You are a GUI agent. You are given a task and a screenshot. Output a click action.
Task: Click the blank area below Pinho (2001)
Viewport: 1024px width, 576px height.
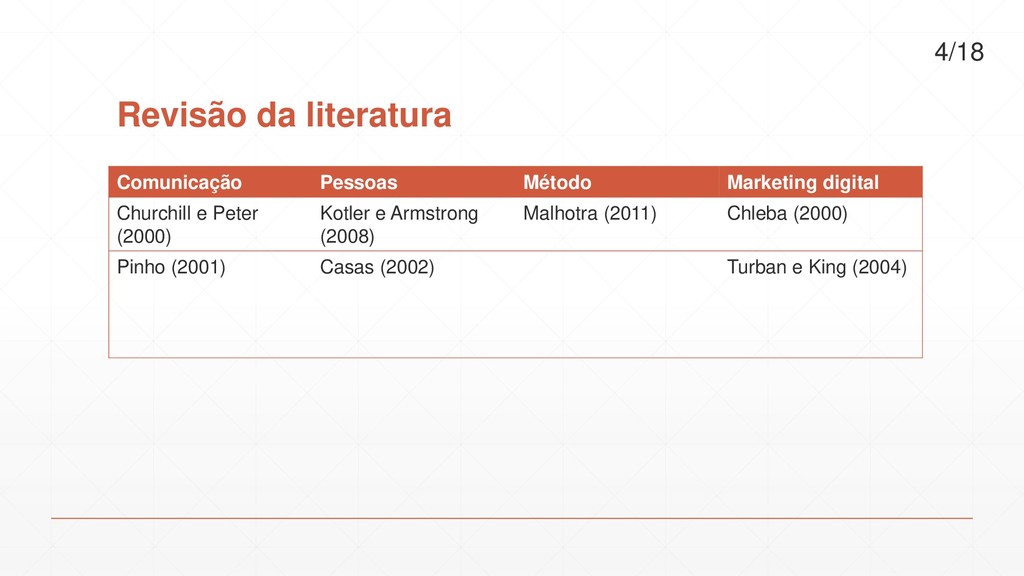[210, 319]
